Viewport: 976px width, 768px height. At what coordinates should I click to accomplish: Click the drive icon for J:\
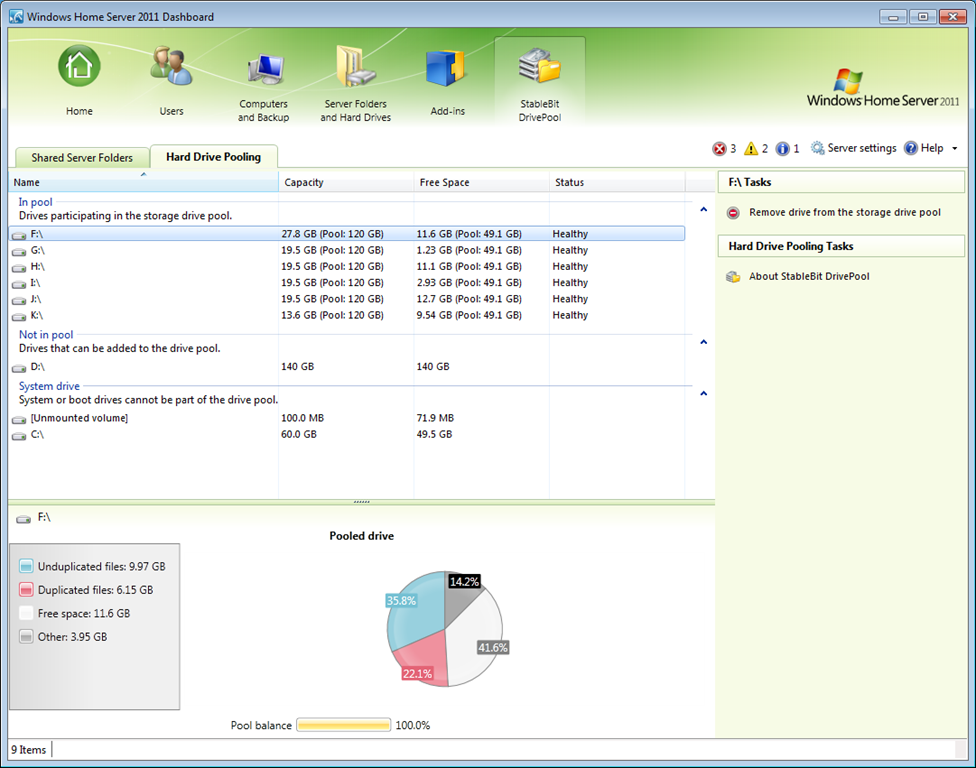[19, 300]
